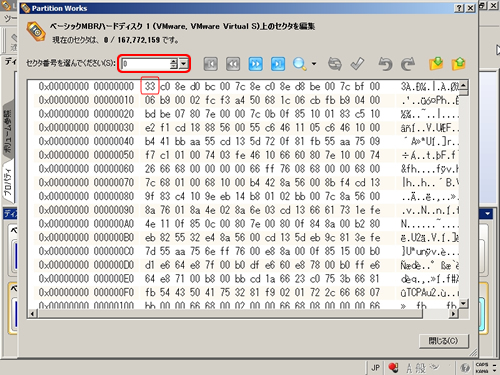
Task: Click folder icon with green up arrow
Action: [x=458, y=64]
